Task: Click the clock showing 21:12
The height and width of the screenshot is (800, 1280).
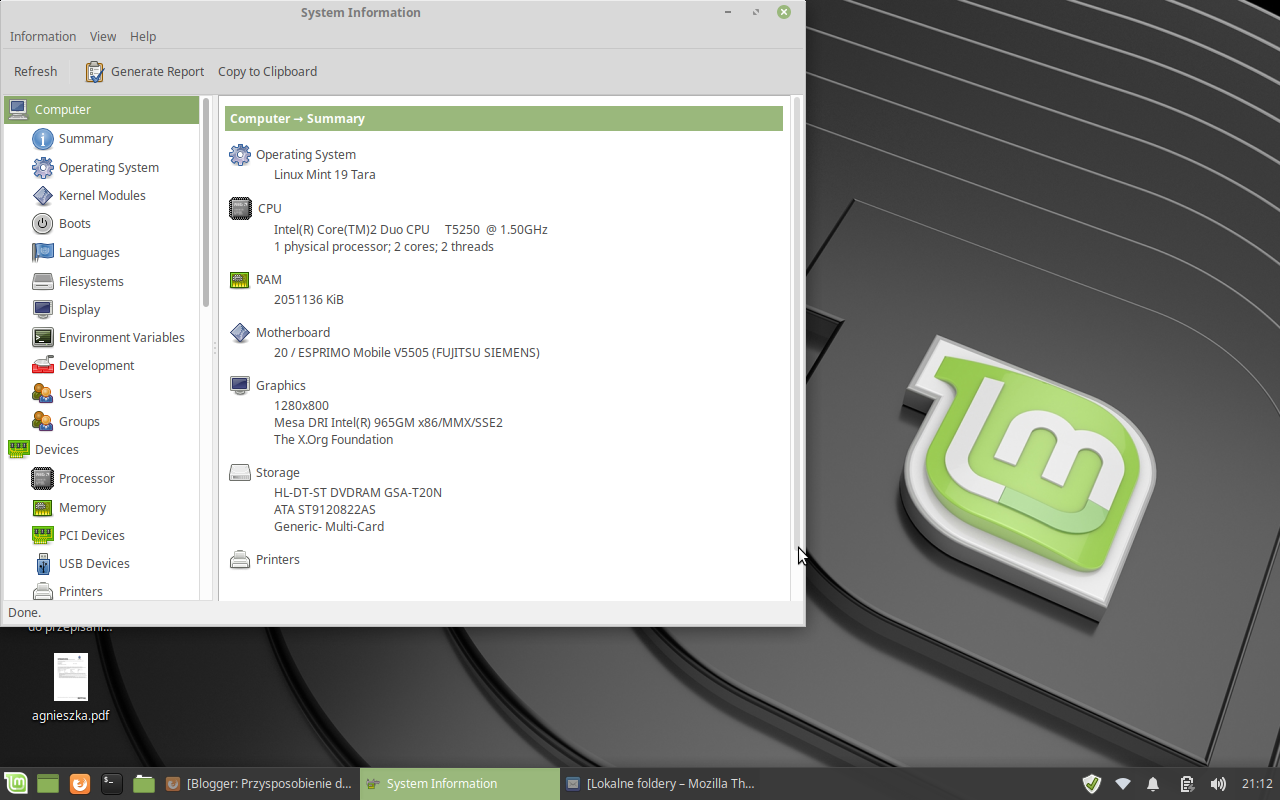Action: click(x=1257, y=784)
